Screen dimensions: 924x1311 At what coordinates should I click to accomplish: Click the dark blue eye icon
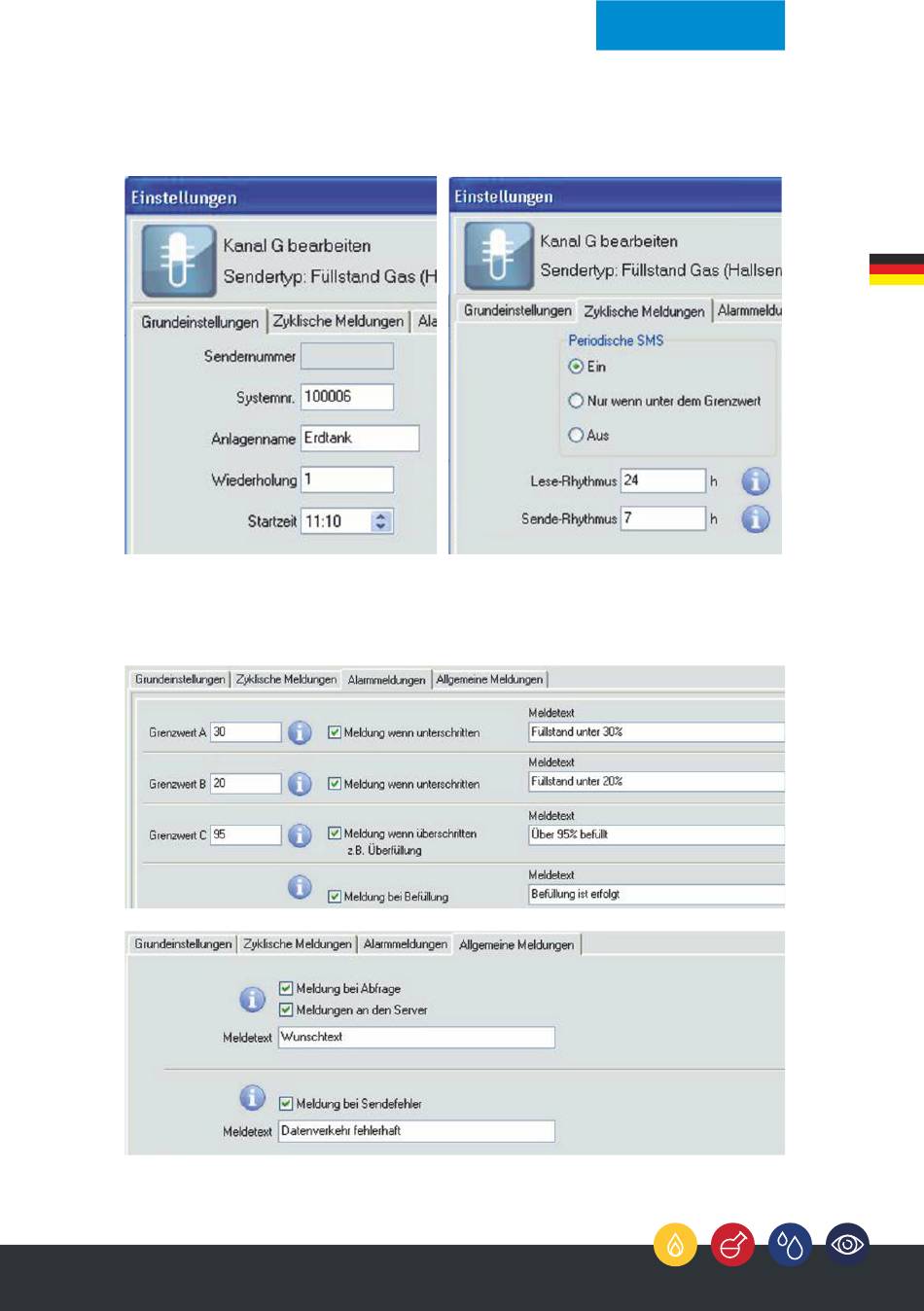pyautogui.click(x=847, y=1244)
